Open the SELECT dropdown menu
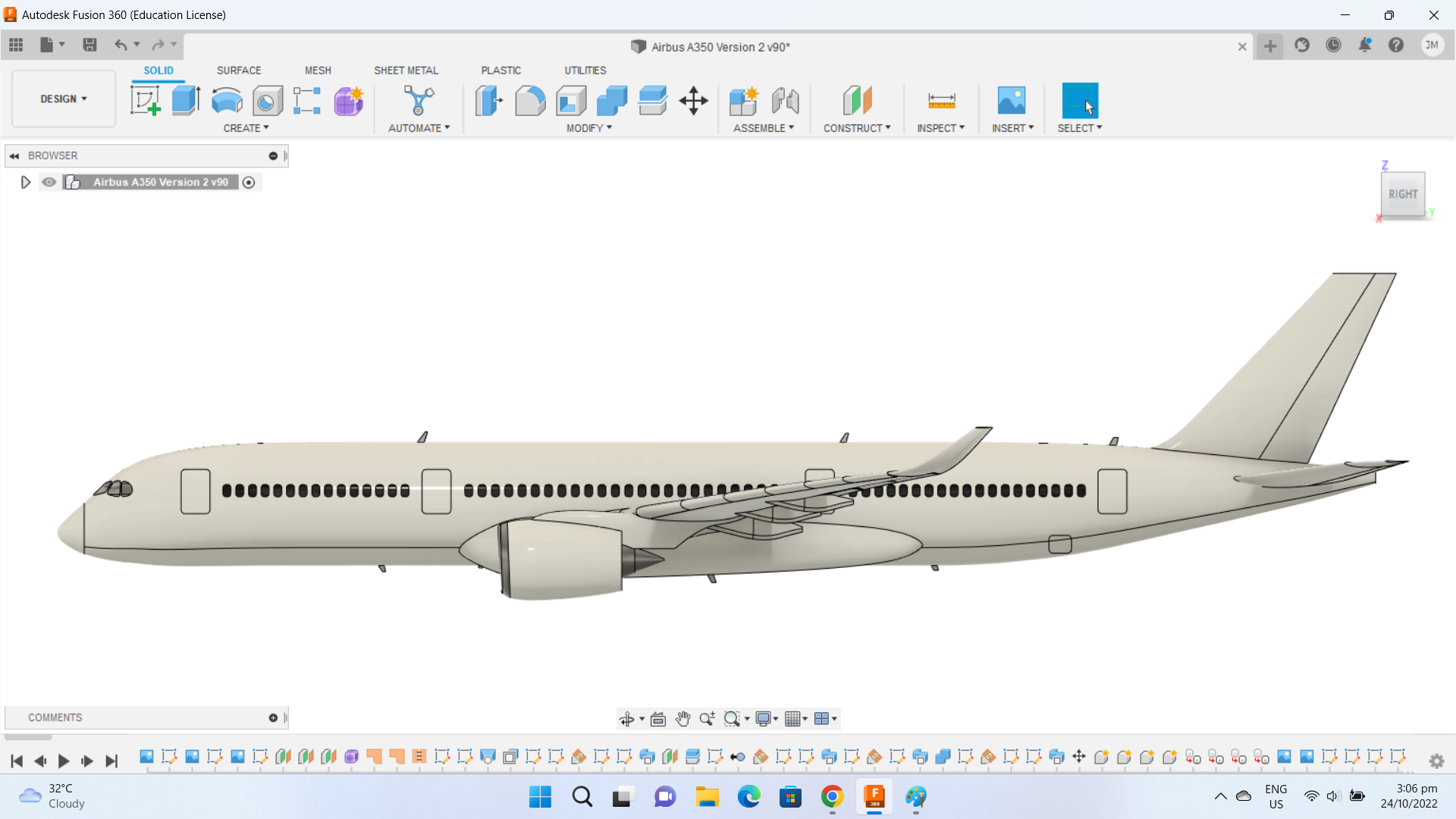Screen dimensions: 1456x819 1080,128
